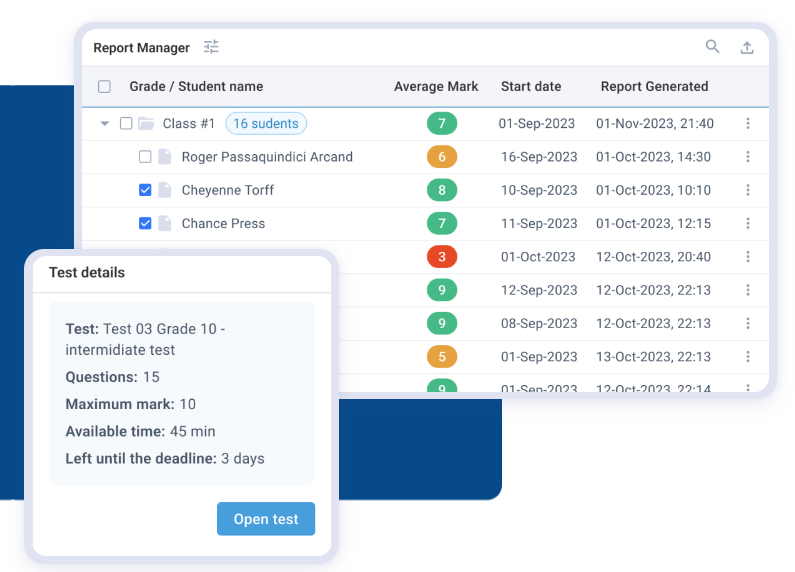The height and width of the screenshot is (572, 795).
Task: Uncheck the Chance Press checkbox
Action: [x=145, y=223]
